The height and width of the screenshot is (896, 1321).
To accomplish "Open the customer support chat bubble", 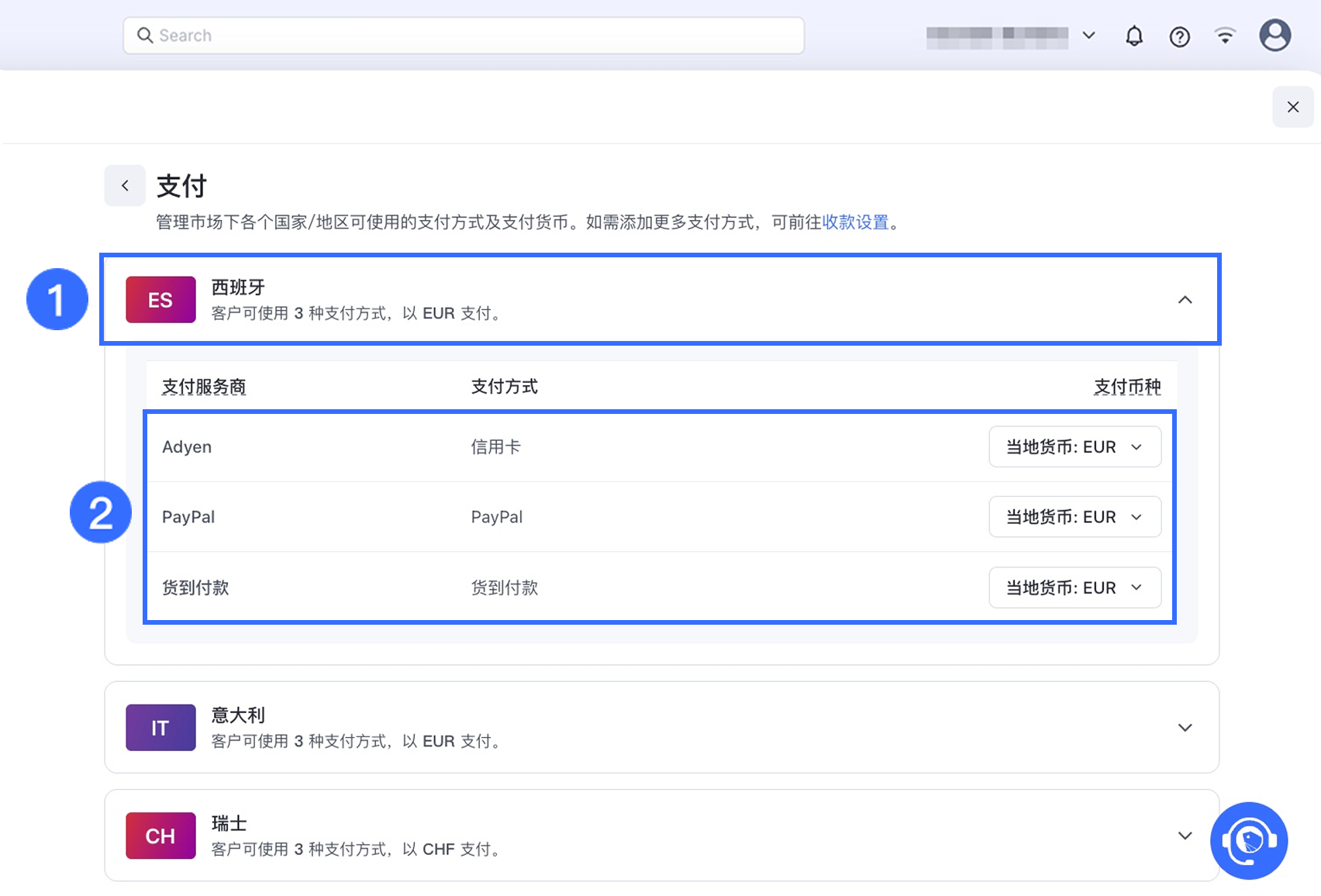I will [1248, 840].
